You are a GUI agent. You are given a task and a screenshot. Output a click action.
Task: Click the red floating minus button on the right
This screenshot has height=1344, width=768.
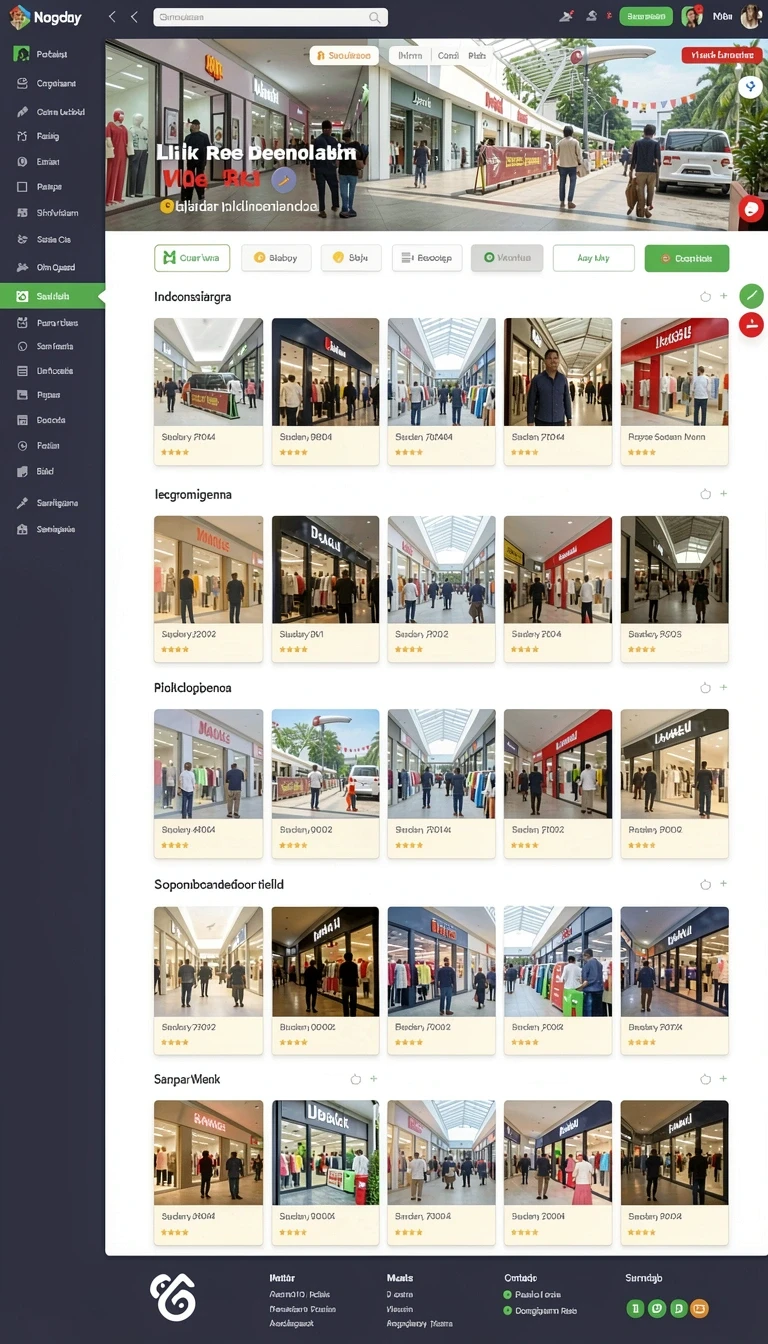click(x=751, y=324)
